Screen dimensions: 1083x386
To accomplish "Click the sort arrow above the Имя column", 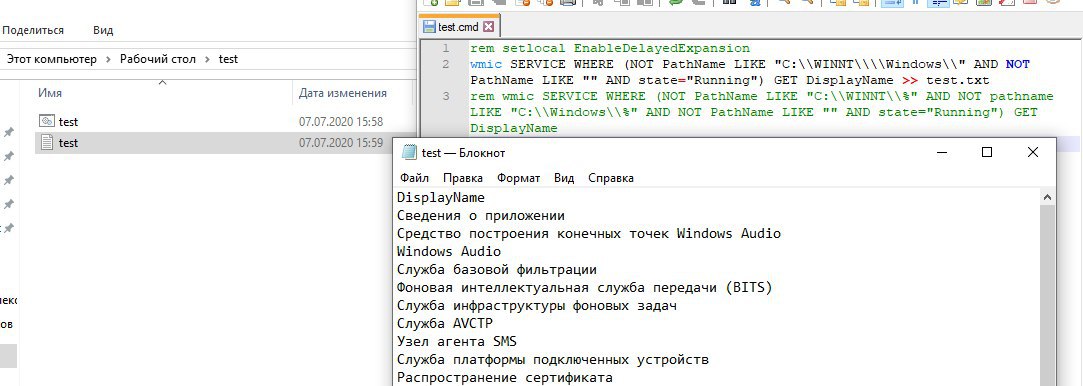I will pyautogui.click(x=163, y=83).
